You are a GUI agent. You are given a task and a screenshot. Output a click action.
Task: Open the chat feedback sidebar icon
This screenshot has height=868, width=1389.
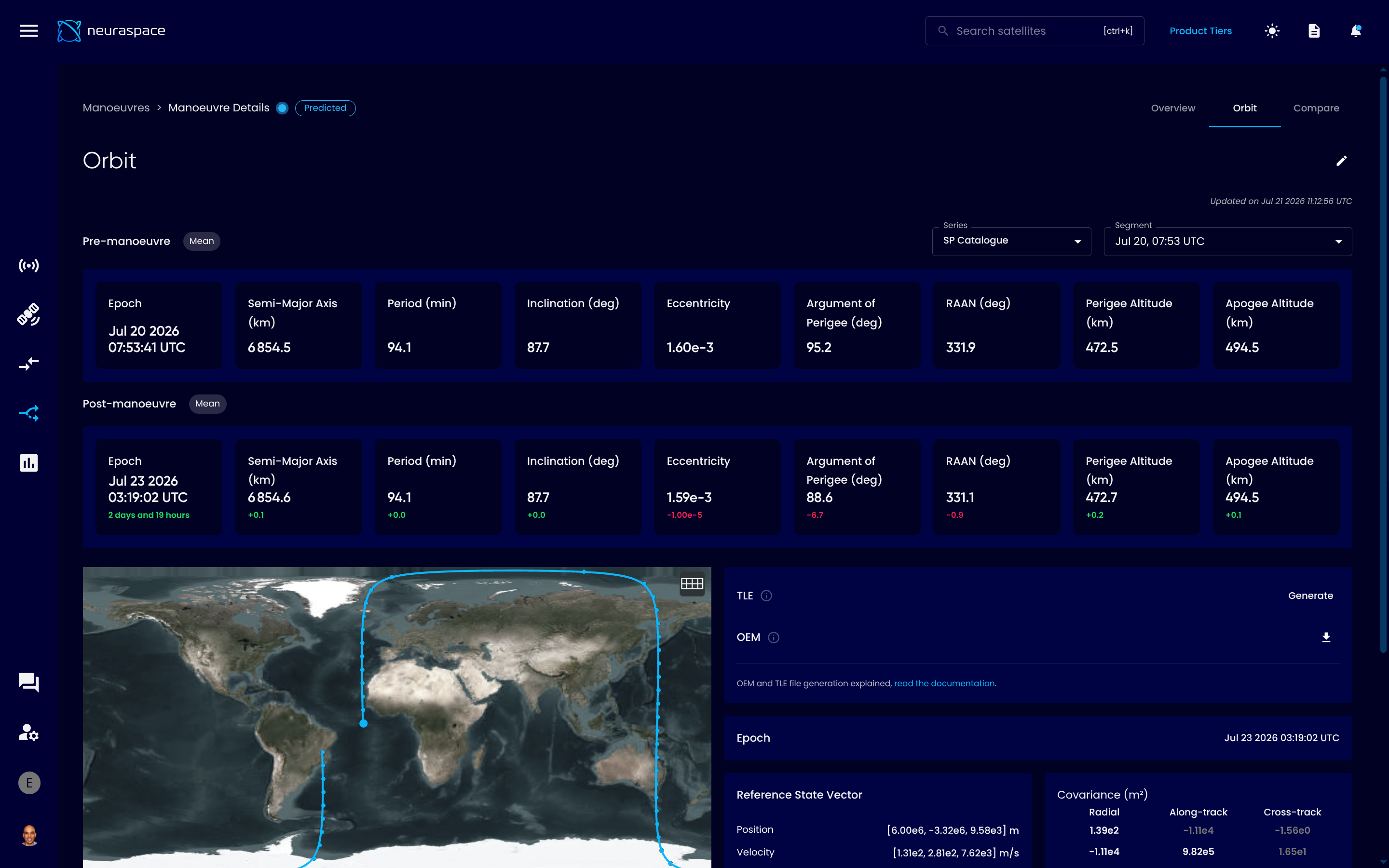29,682
